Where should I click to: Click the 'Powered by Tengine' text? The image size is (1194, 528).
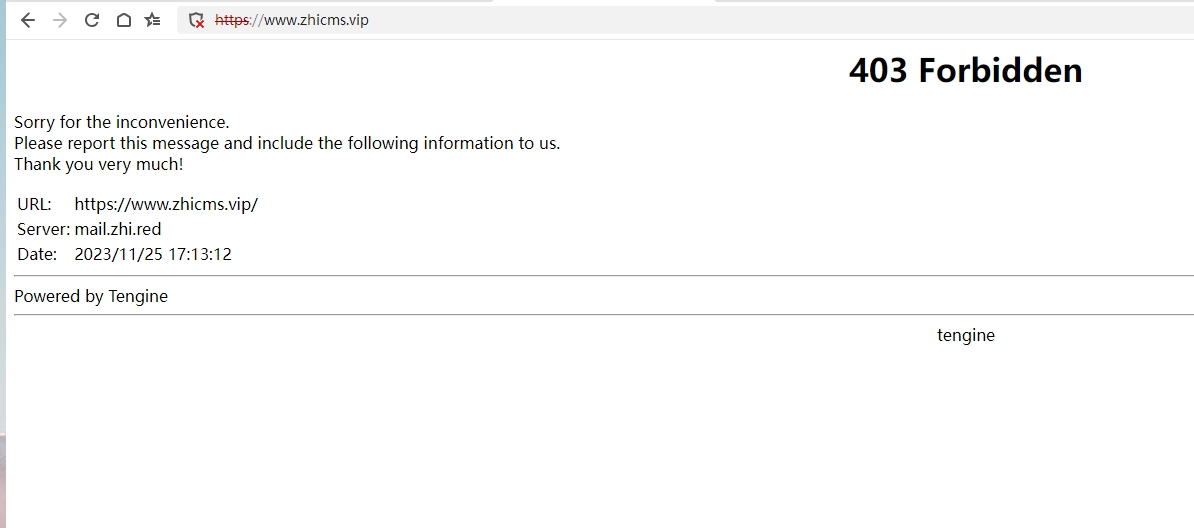(91, 296)
